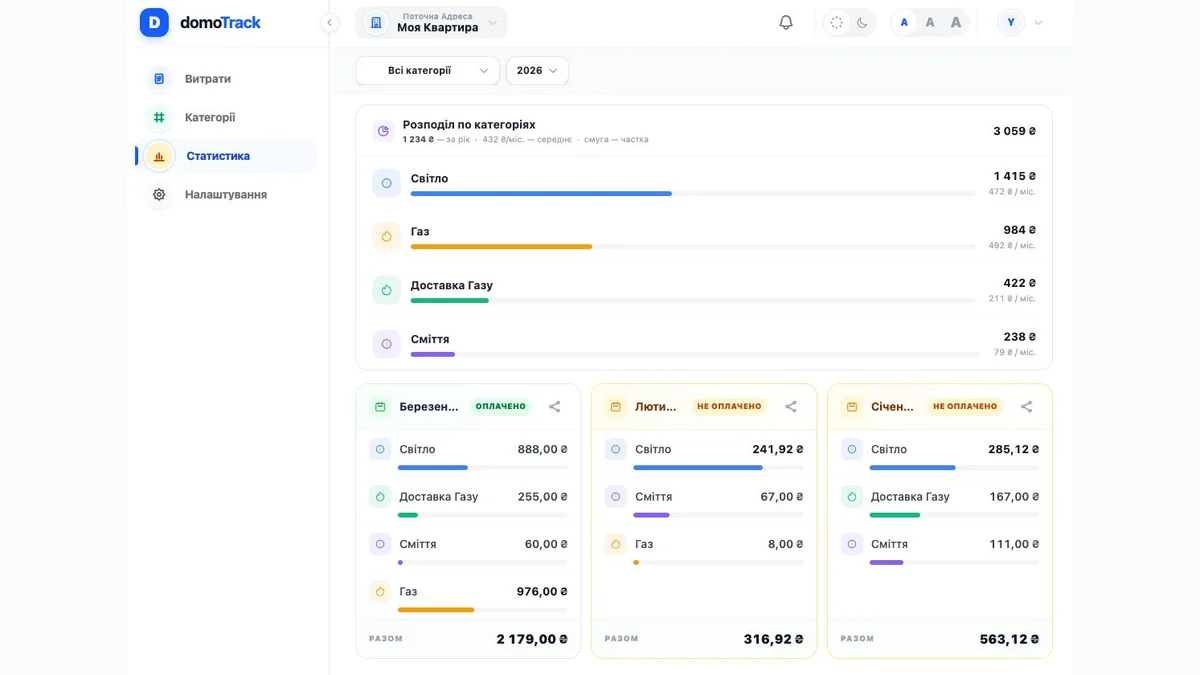Expand the user menu chevron
Screen dimensions: 1200x675
pos(1038,23)
